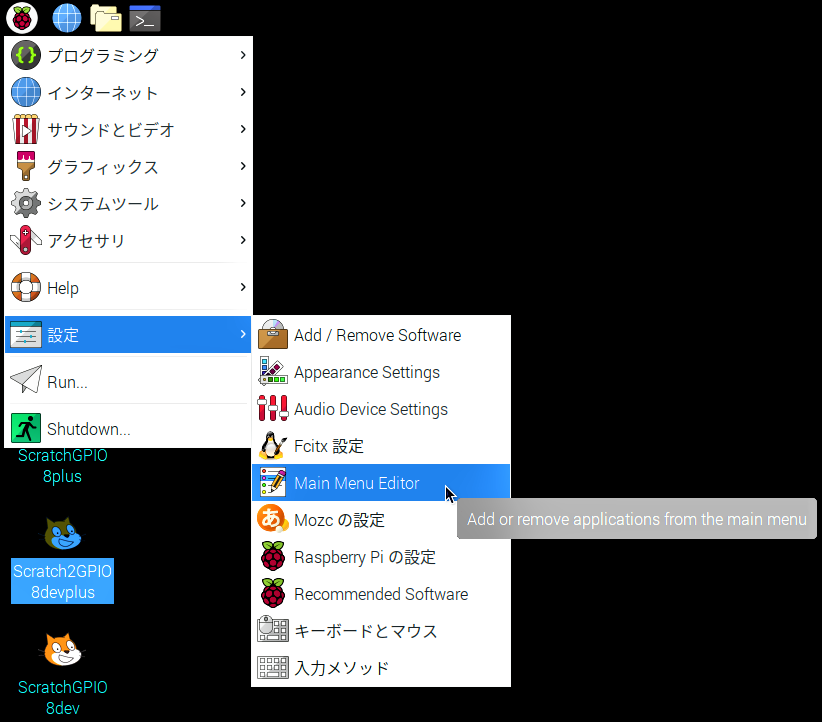Open Appearance Settings

pos(381,372)
